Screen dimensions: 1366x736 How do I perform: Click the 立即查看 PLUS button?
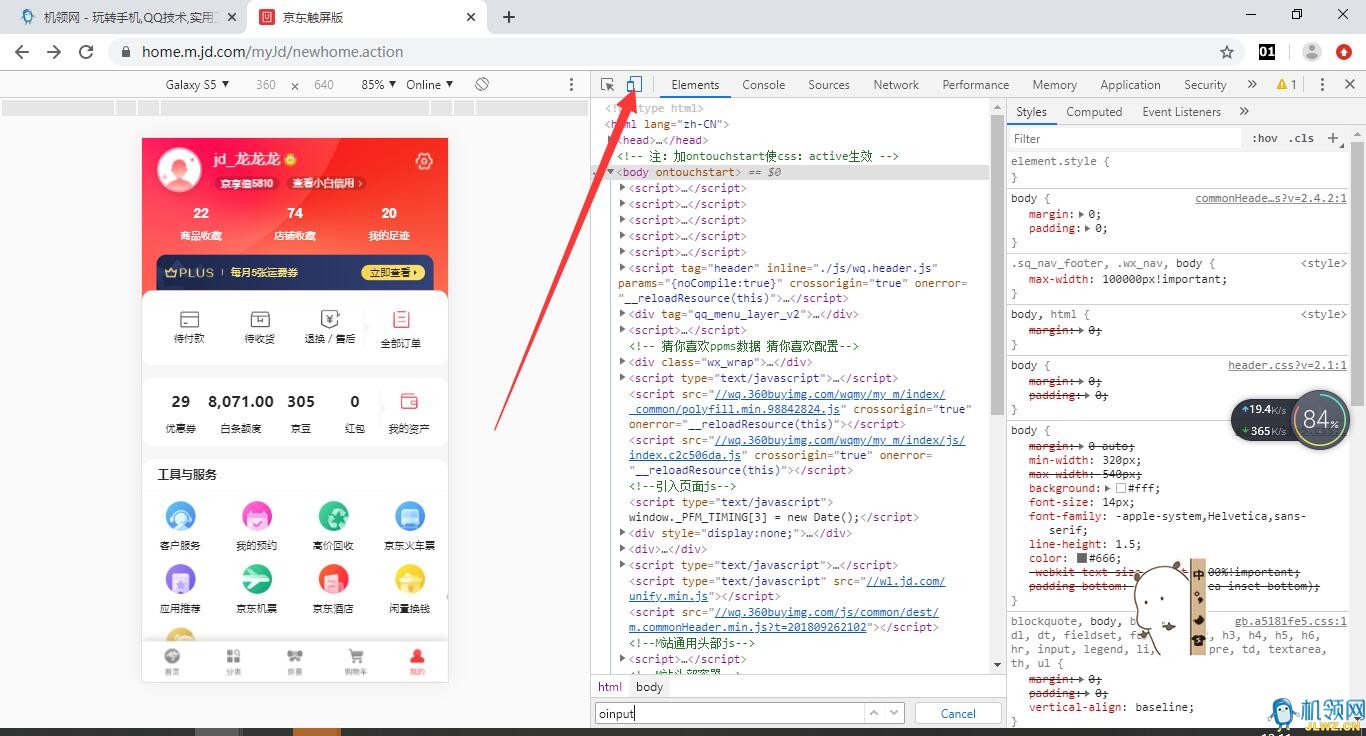pos(391,272)
